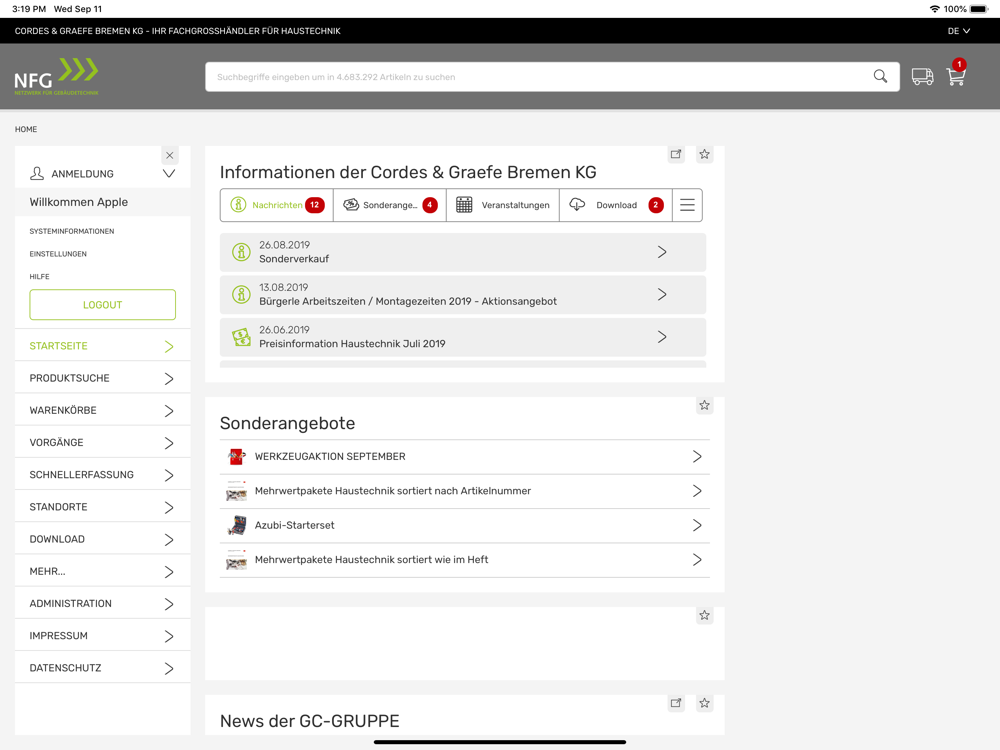Expand Bürgerle Arbeitszeiten message arrow
1000x750 pixels.
[x=662, y=295]
